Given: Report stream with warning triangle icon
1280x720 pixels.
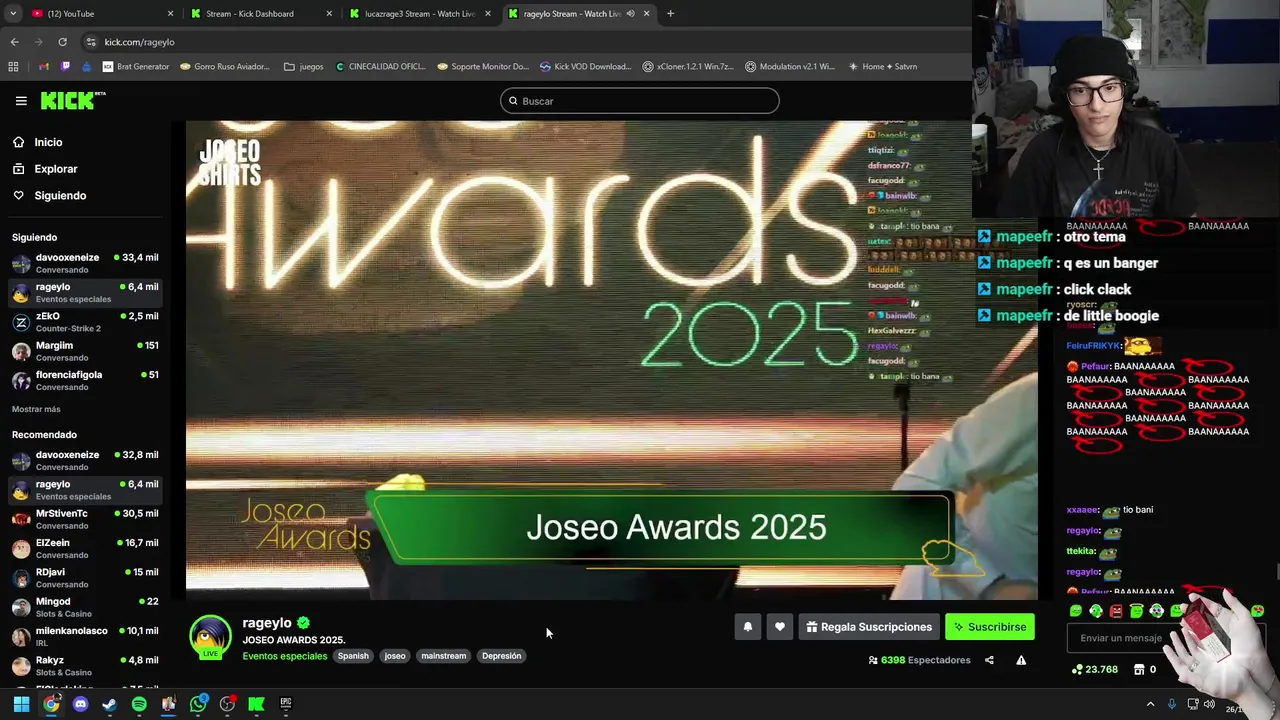Looking at the screenshot, I should click(1021, 660).
